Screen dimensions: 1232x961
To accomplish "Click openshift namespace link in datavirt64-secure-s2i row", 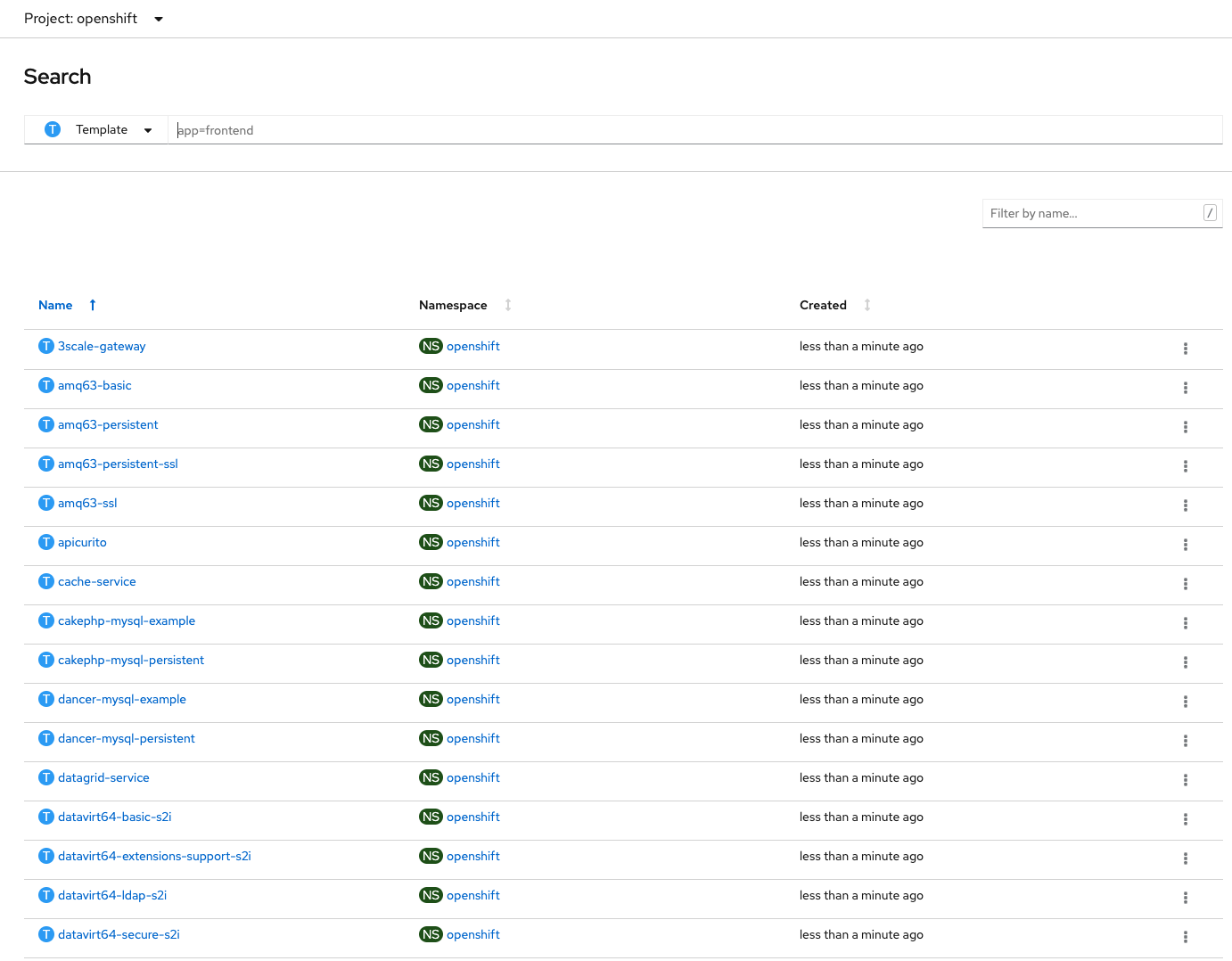I will click(473, 934).
